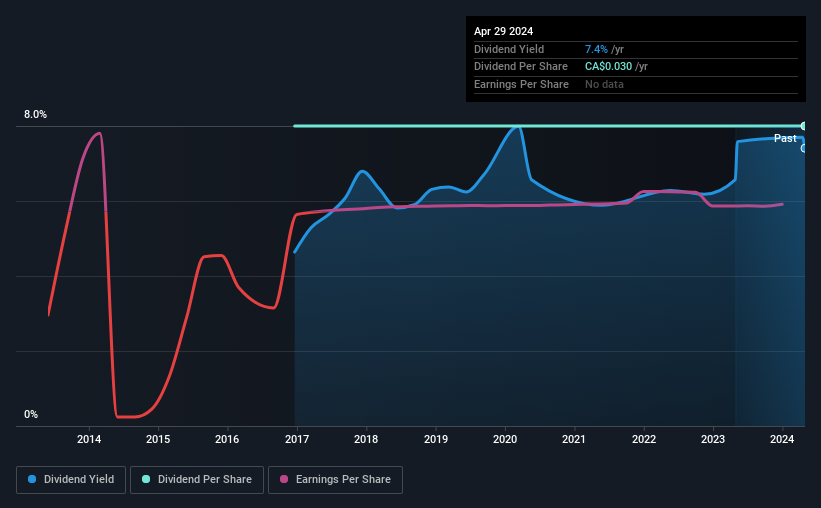821x508 pixels.
Task: Click the teal Dividend Per Share legend dot
Action: coord(146,479)
